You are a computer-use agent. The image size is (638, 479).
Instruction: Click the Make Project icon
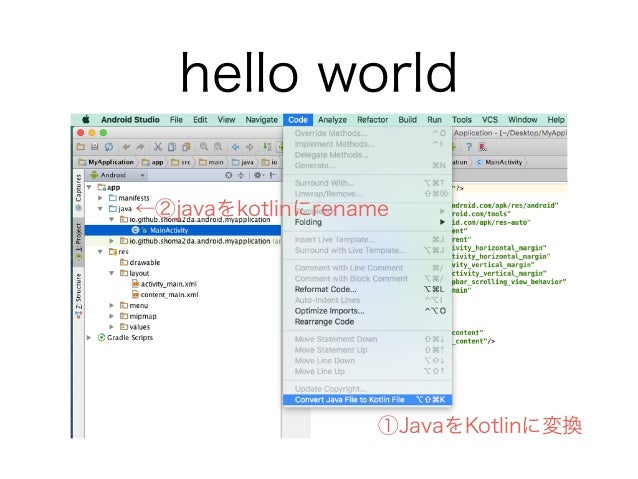point(267,147)
